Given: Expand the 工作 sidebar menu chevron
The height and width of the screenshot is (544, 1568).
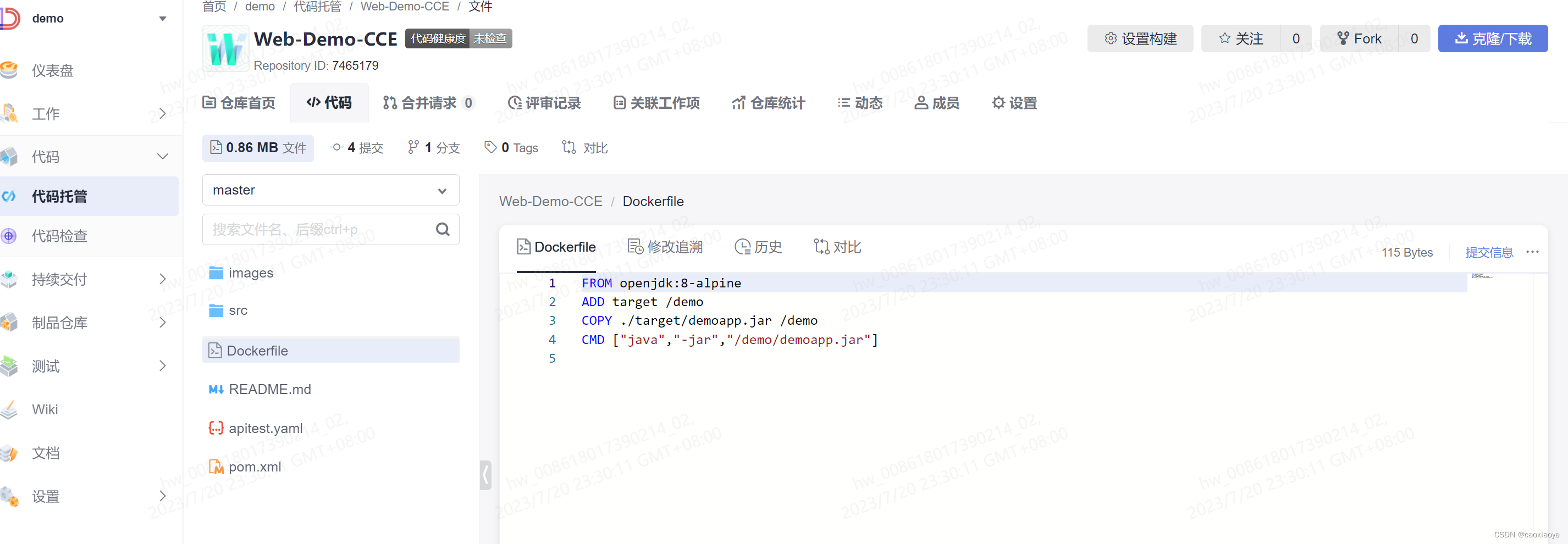Looking at the screenshot, I should [163, 113].
